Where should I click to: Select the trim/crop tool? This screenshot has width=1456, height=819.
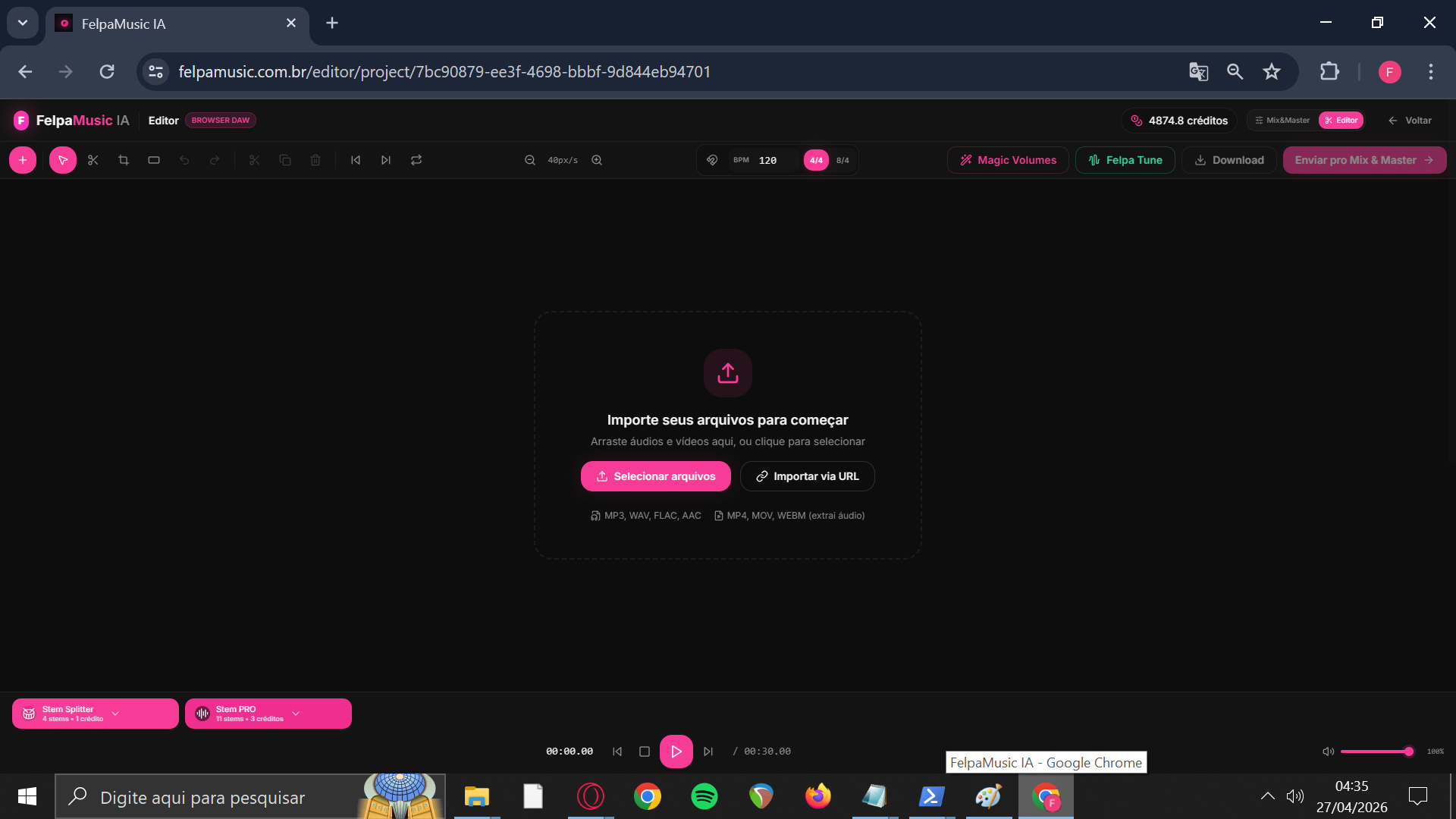click(x=123, y=160)
